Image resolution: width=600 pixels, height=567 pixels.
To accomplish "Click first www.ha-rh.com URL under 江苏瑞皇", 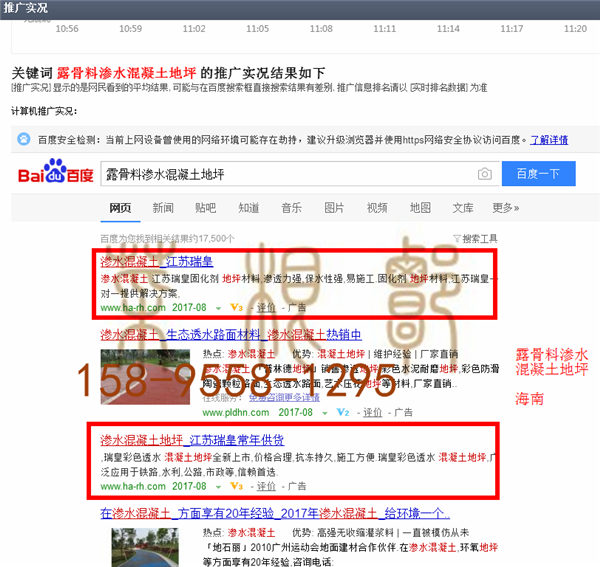I will tap(133, 308).
